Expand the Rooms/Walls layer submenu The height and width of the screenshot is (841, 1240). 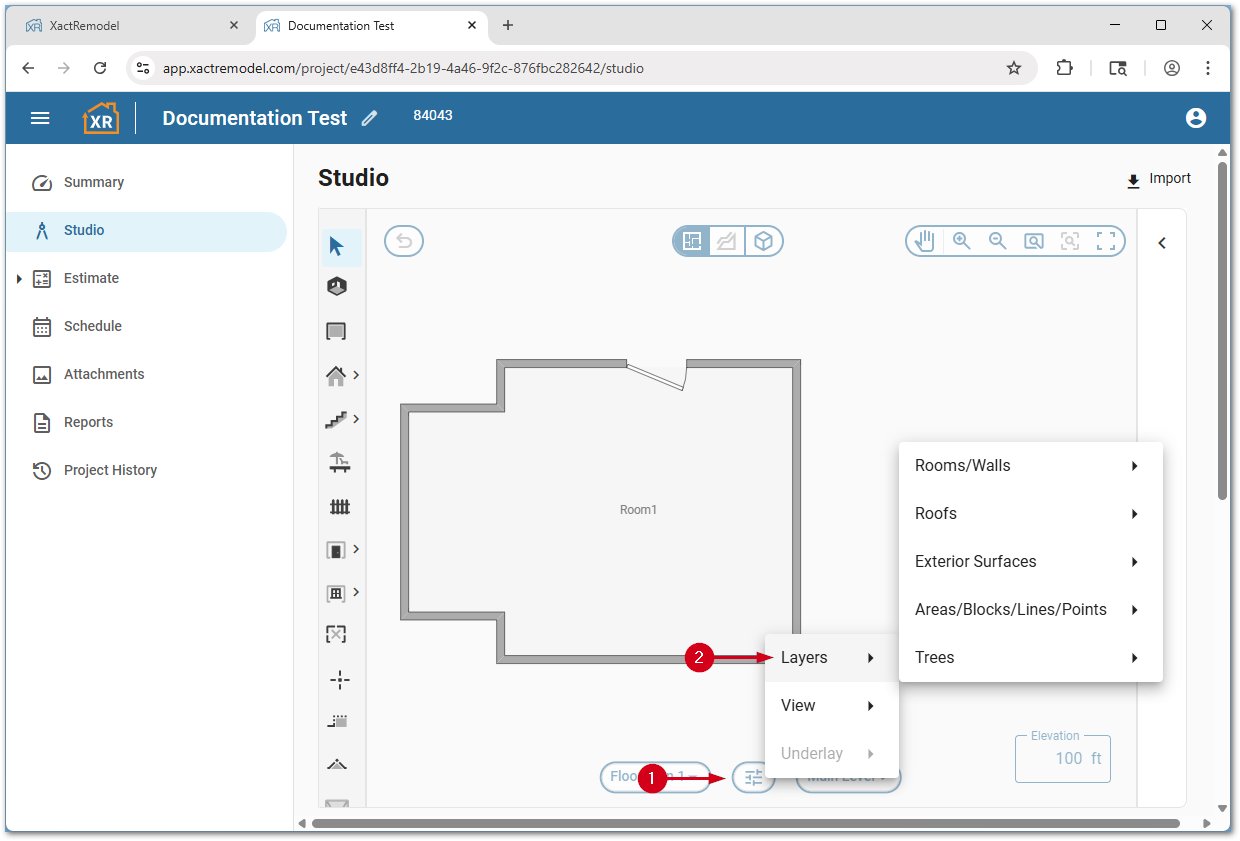tap(1030, 466)
